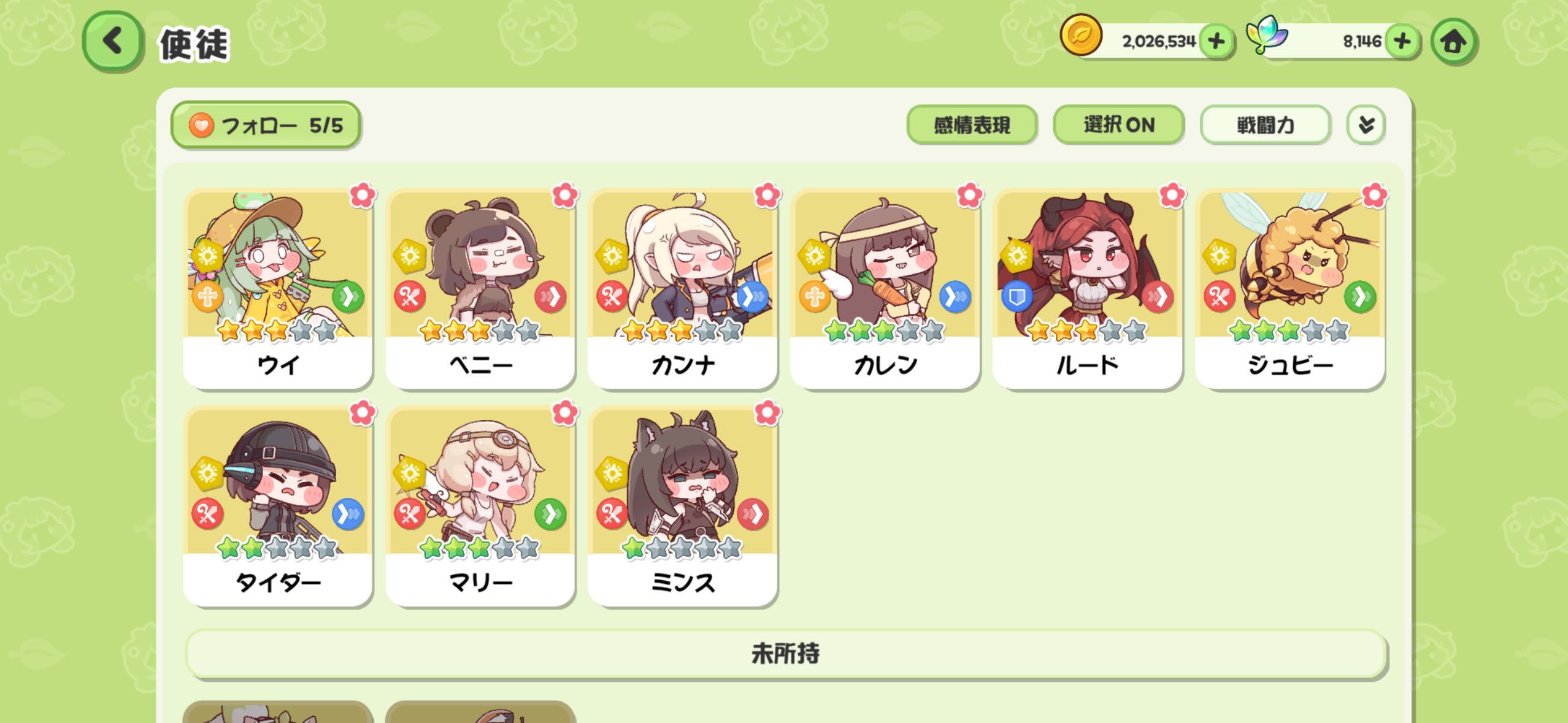Tap the rainbow crystal leaf icon

pyautogui.click(x=1266, y=35)
